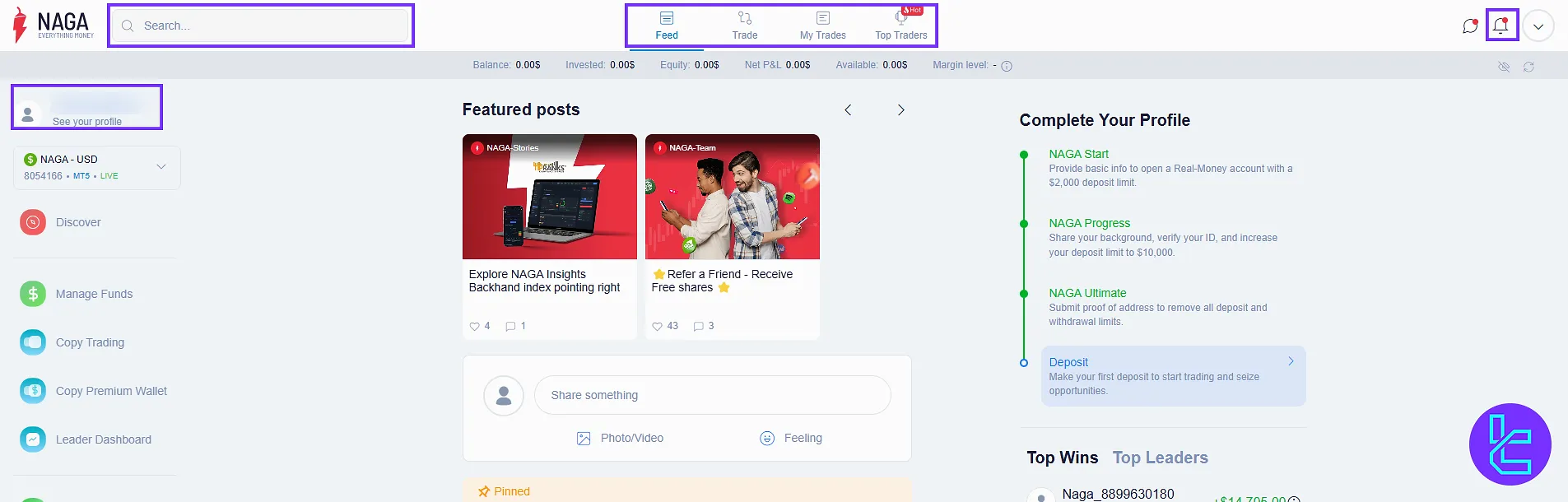Screen dimensions: 1568x502
Task: Expand the NAGA - USD account dropdown
Action: click(x=161, y=167)
